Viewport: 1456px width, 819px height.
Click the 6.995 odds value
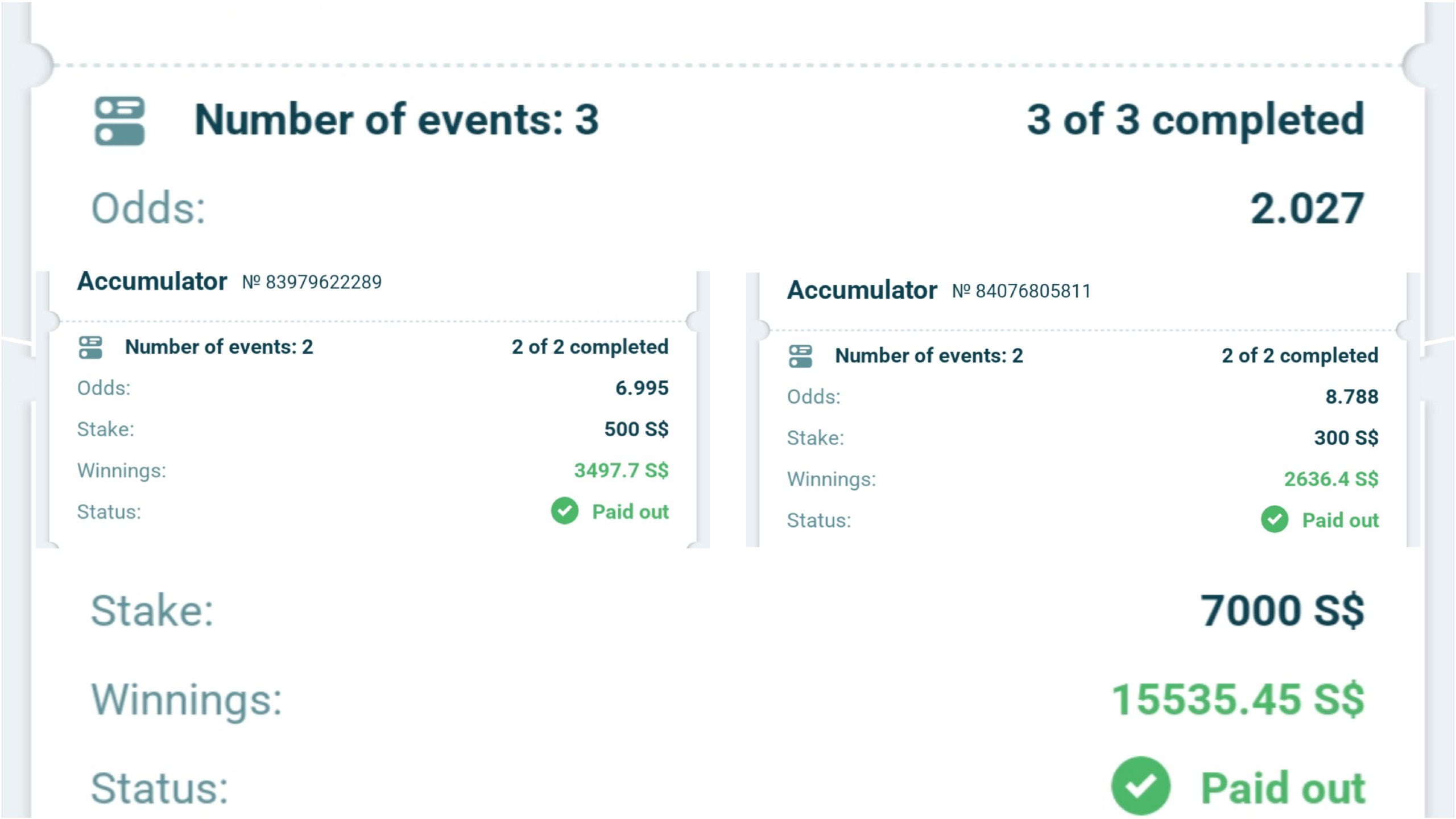tap(642, 388)
